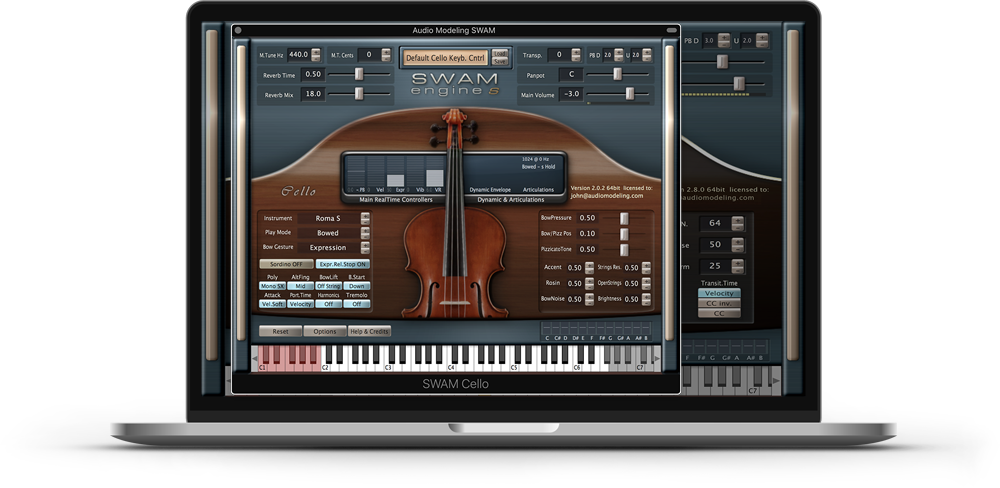Click the Reverb Time slider handle
Viewport: 1000px width, 488px height.
tap(359, 74)
